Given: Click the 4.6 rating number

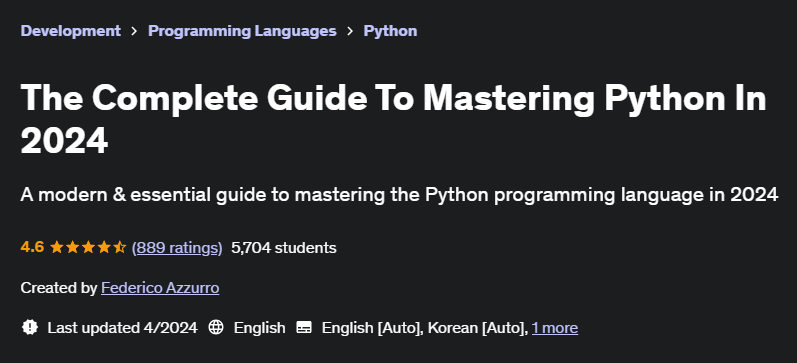Looking at the screenshot, I should pyautogui.click(x=32, y=248).
